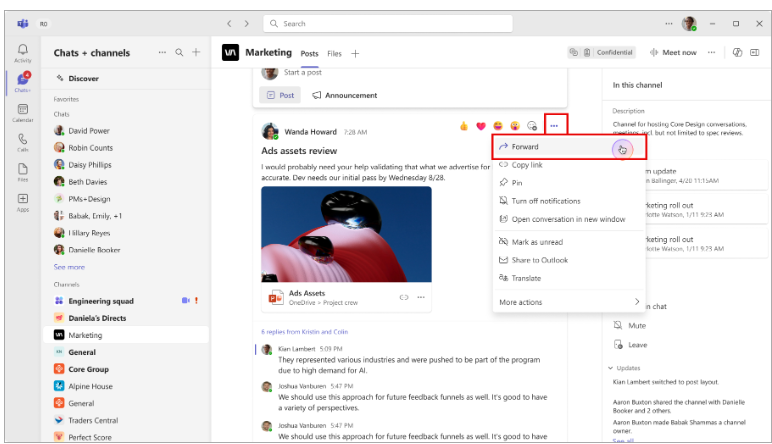
Task: Open chat with Robin Counts
Action: [x=126, y=148]
